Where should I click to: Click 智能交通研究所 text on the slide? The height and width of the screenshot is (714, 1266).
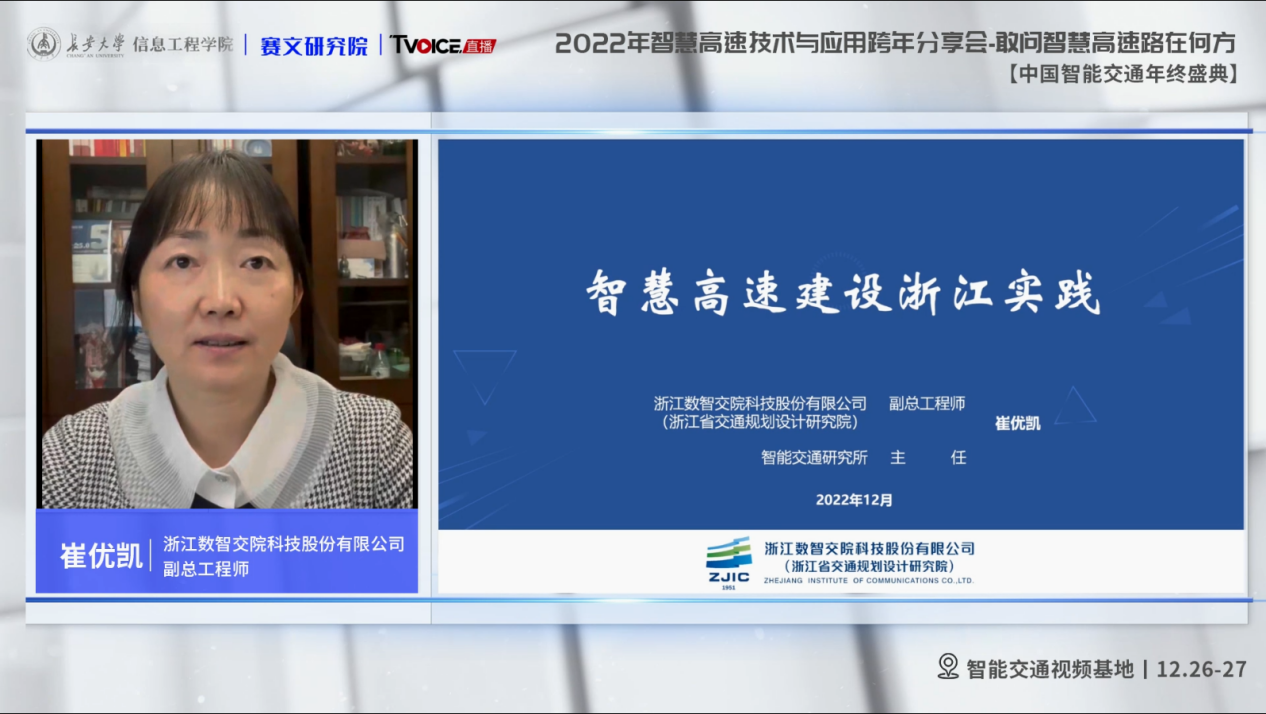click(x=814, y=457)
